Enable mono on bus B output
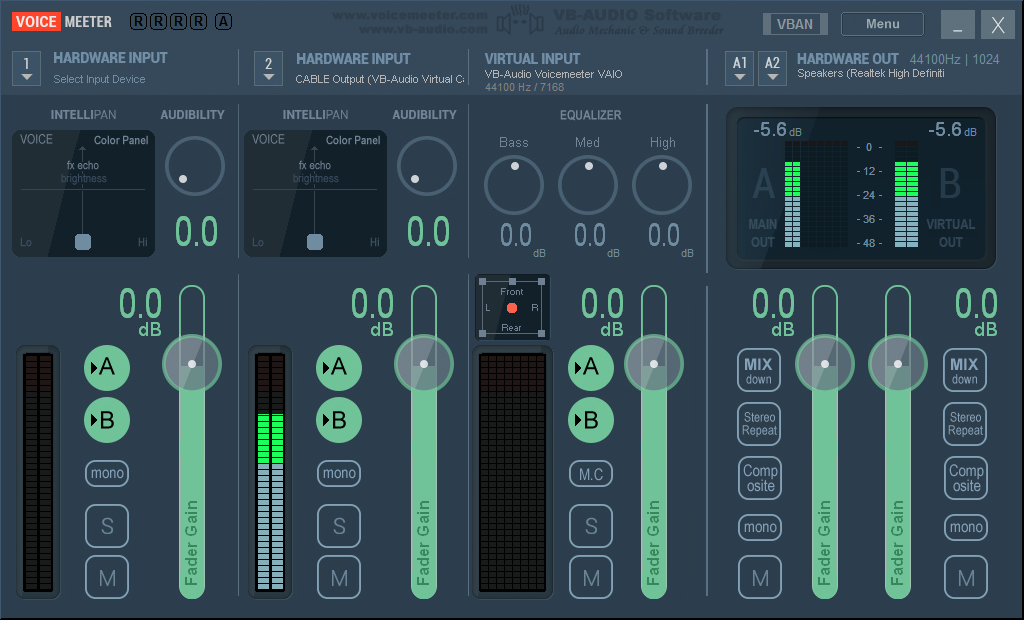The image size is (1024, 620). pyautogui.click(x=966, y=527)
